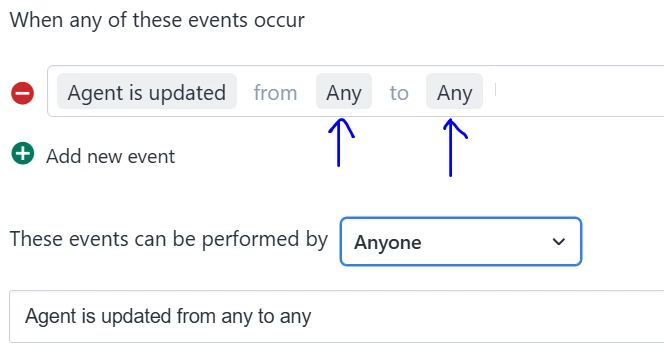
Task: Click "These events can be performed by" label
Action: pos(169,239)
